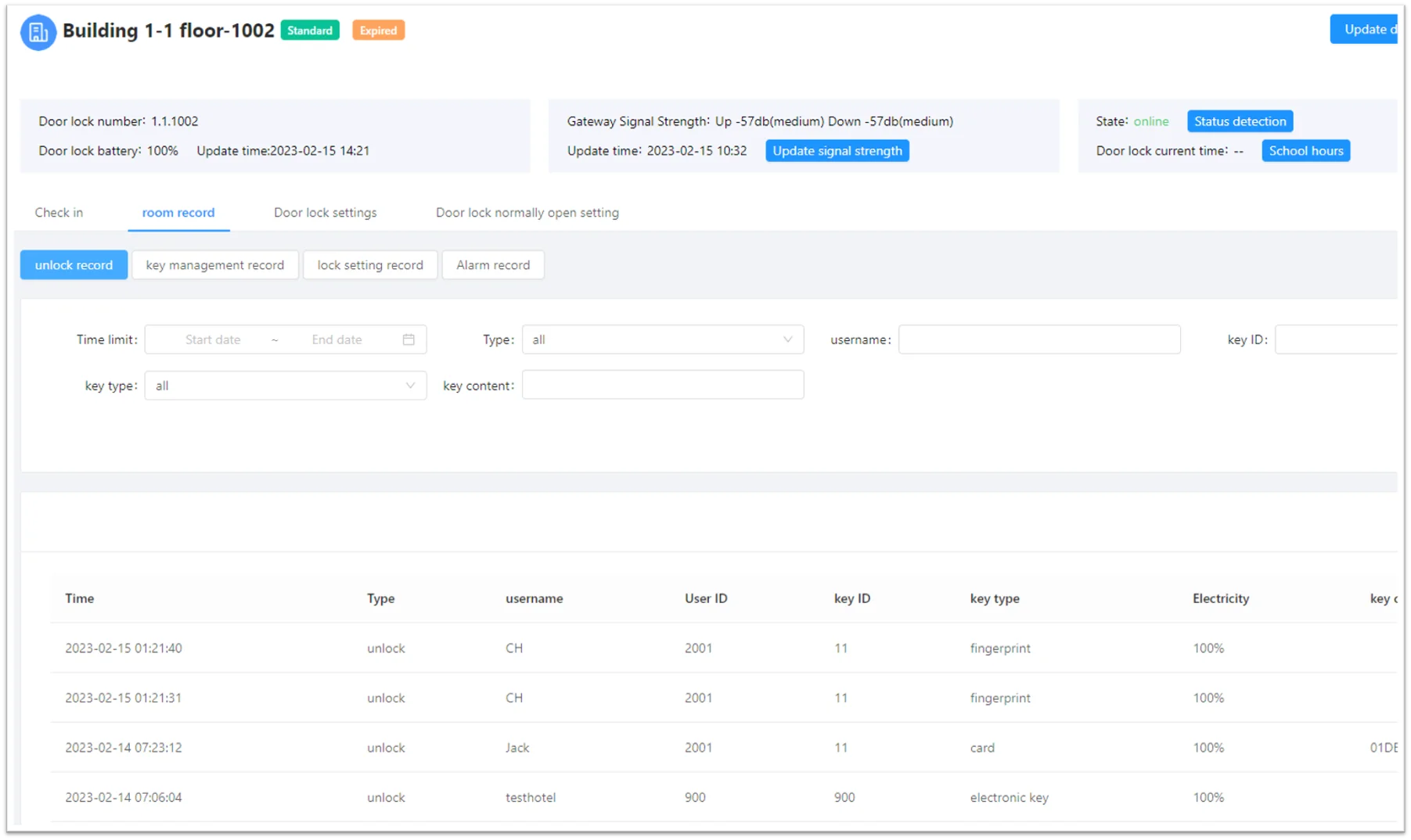Run Status detection
This screenshot has width=1411, height=840.
pos(1240,121)
